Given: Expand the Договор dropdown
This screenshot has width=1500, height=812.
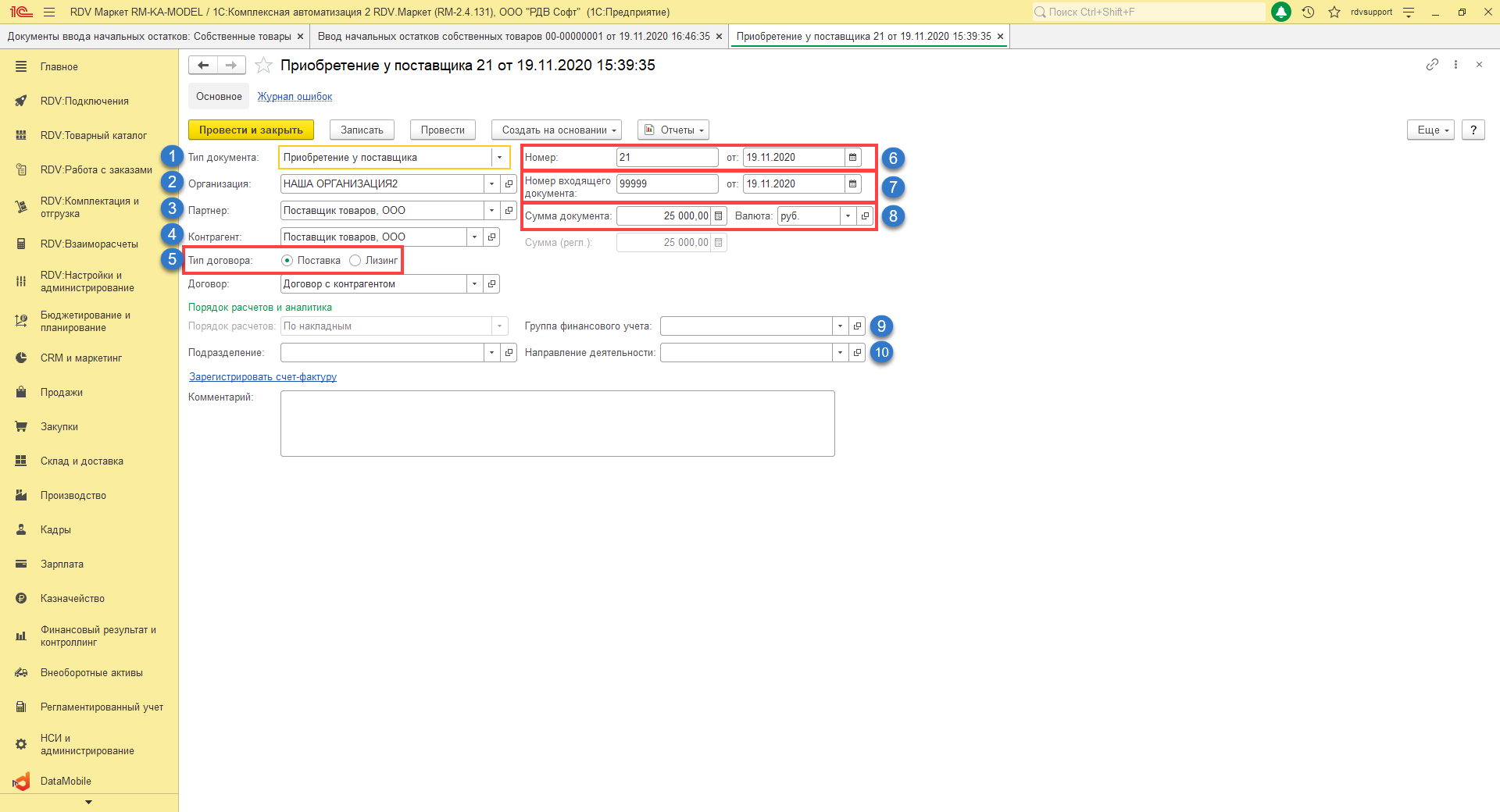Looking at the screenshot, I should pyautogui.click(x=474, y=284).
